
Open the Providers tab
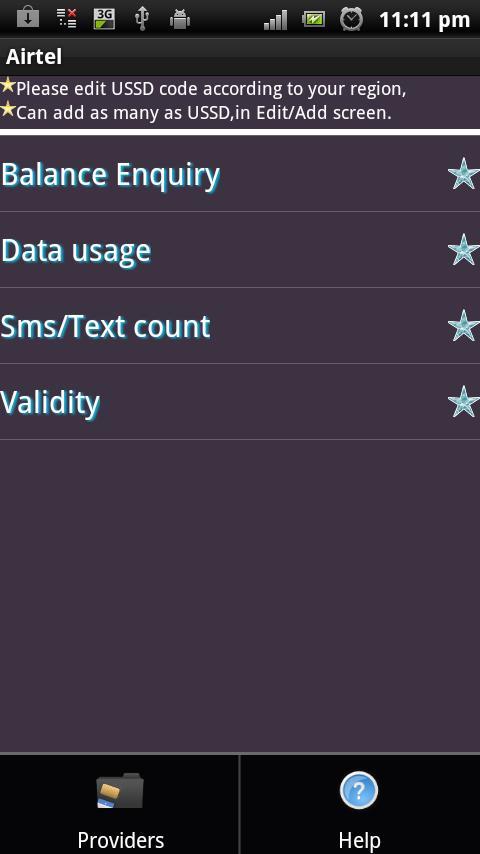(119, 804)
